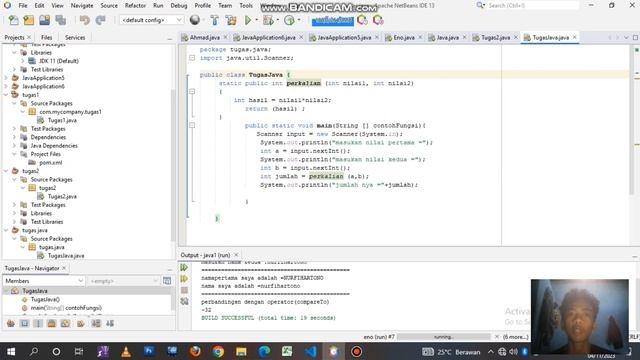Click the Clean and Build icon
The image size is (640, 360).
[231, 20]
